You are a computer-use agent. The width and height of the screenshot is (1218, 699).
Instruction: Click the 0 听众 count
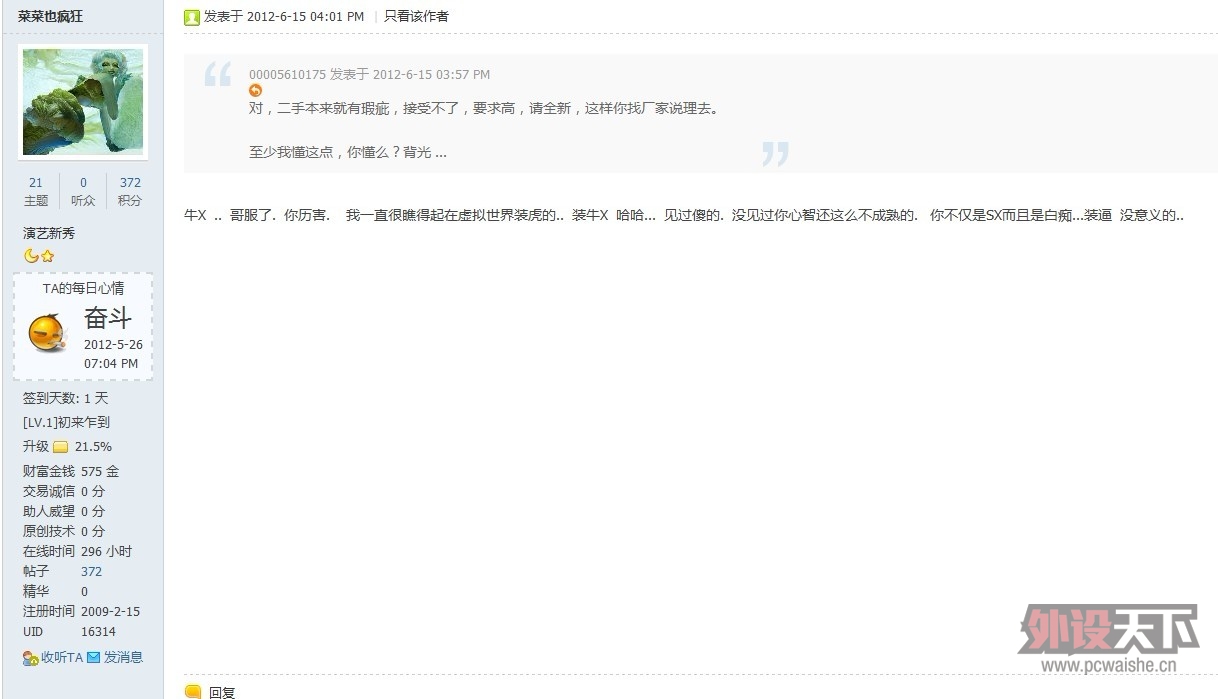[83, 191]
